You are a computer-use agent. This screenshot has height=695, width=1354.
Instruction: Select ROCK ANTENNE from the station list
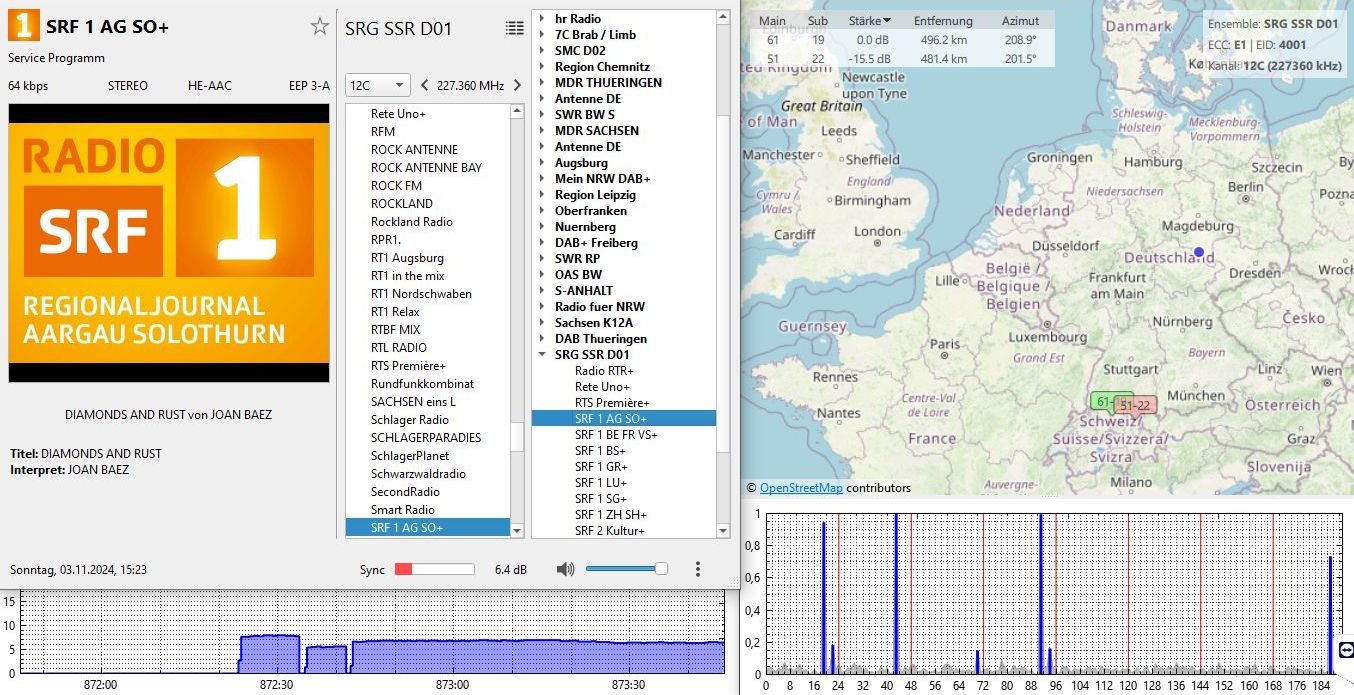(414, 150)
